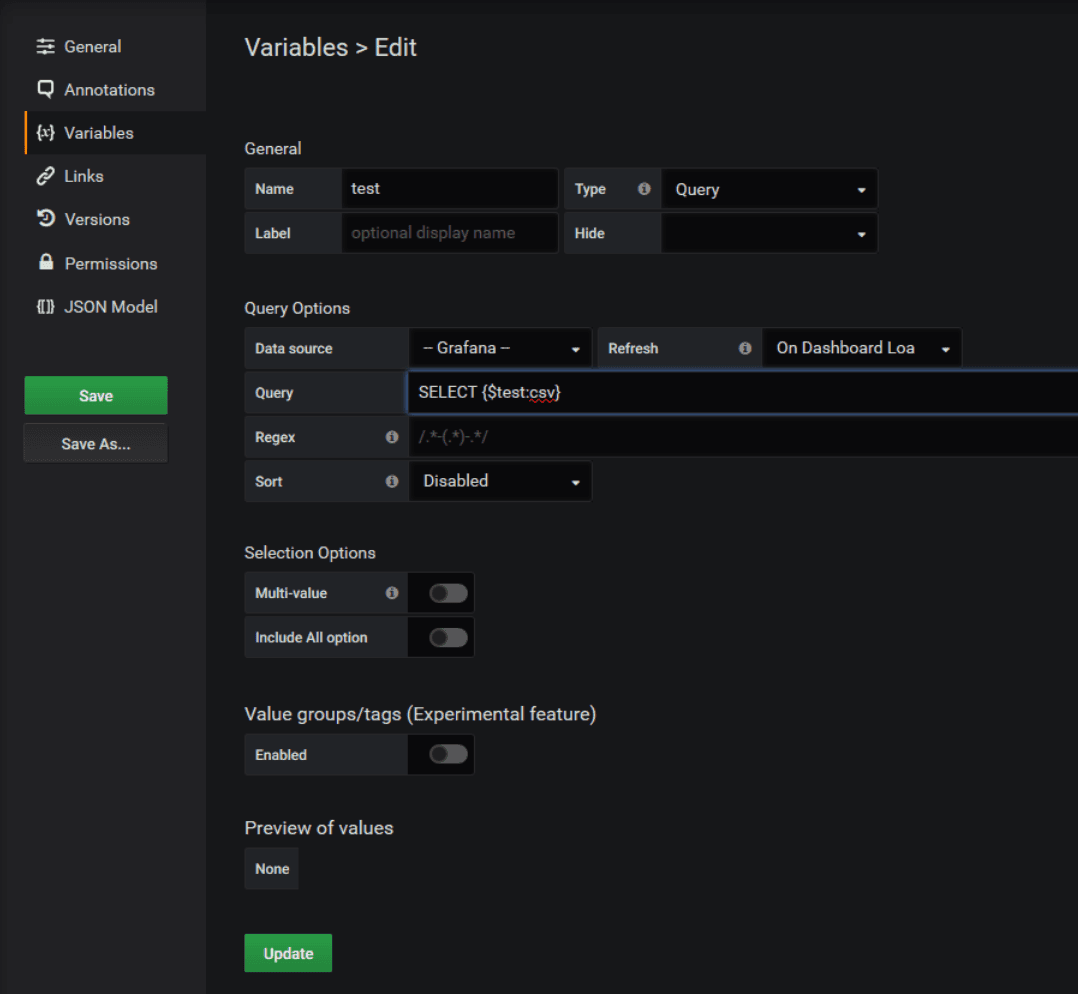The image size is (1078, 994).
Task: Click into the Query text field
Action: [x=740, y=393]
